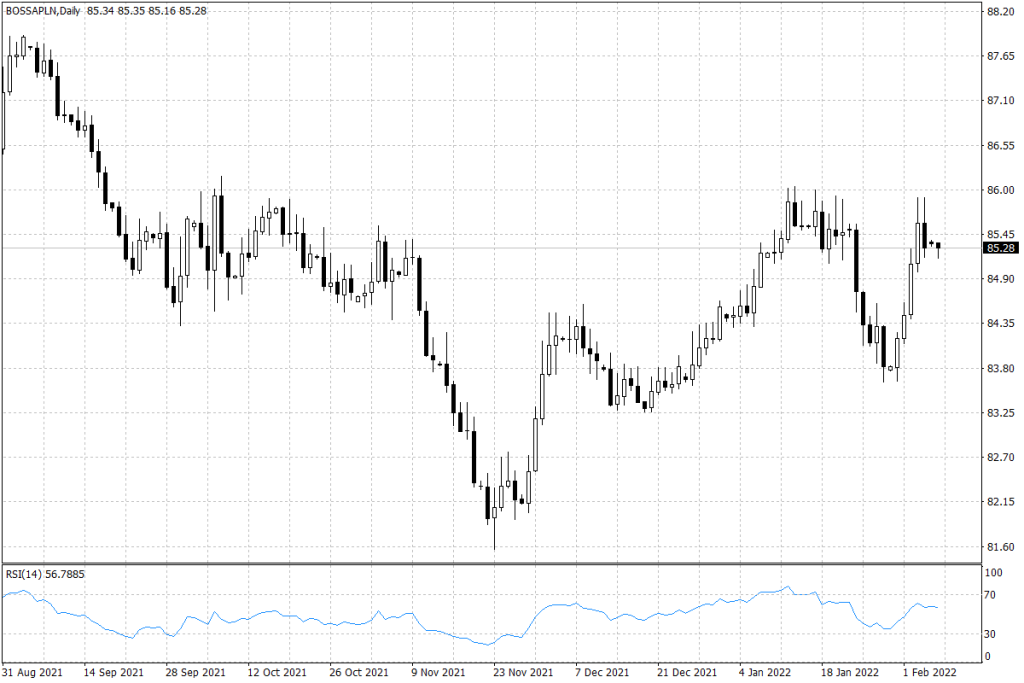Click the current price tag 85.28
Screen dimensions: 1024x683
(x=1001, y=247)
